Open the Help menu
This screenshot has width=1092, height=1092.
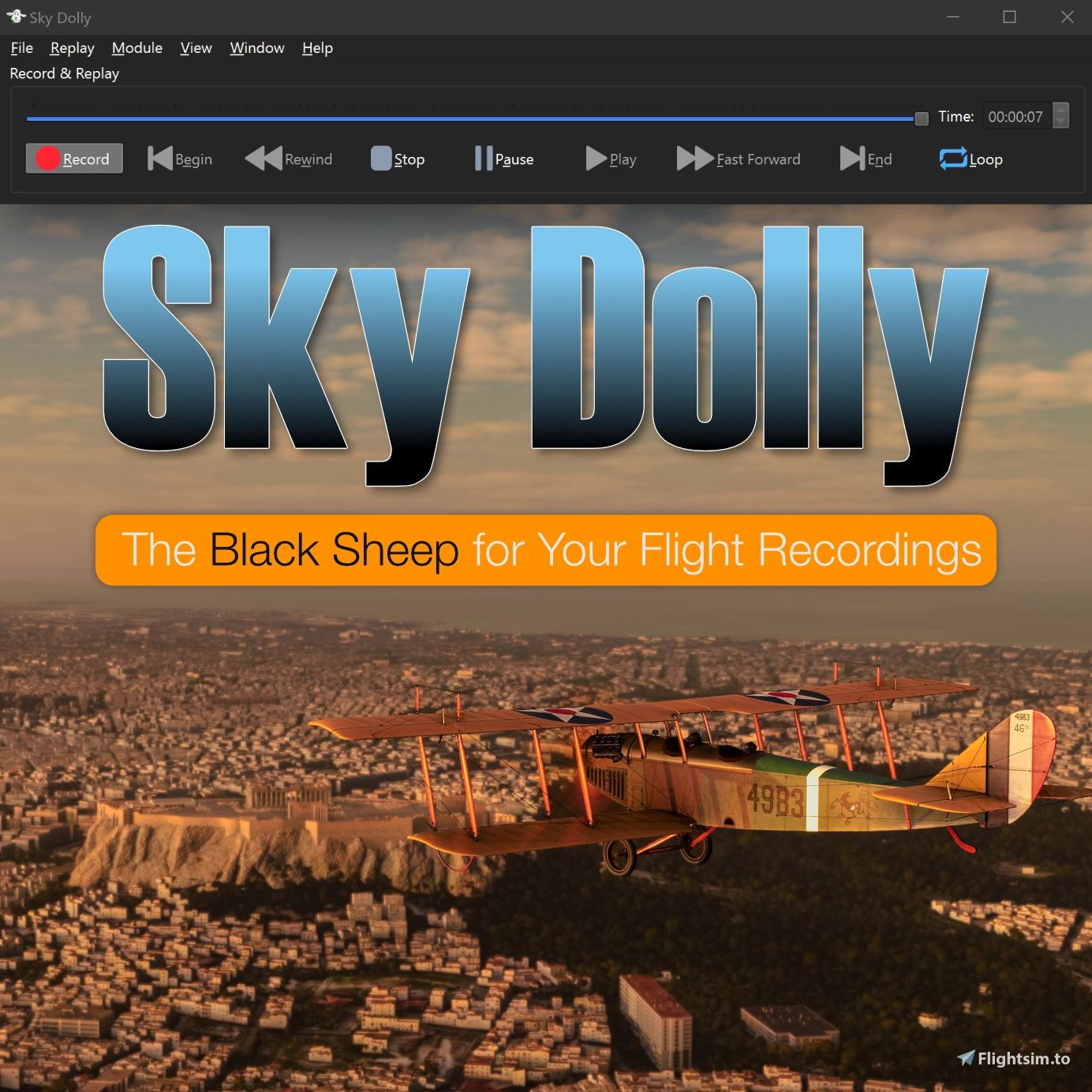click(318, 48)
